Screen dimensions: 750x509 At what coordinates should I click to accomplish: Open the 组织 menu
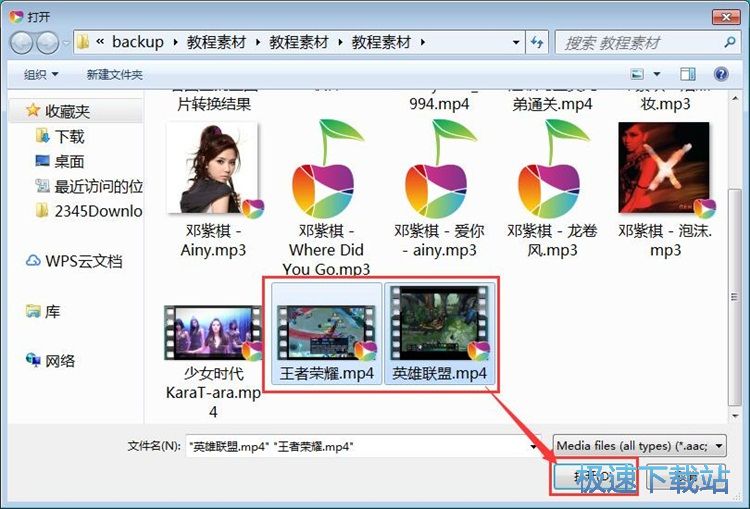(x=41, y=75)
